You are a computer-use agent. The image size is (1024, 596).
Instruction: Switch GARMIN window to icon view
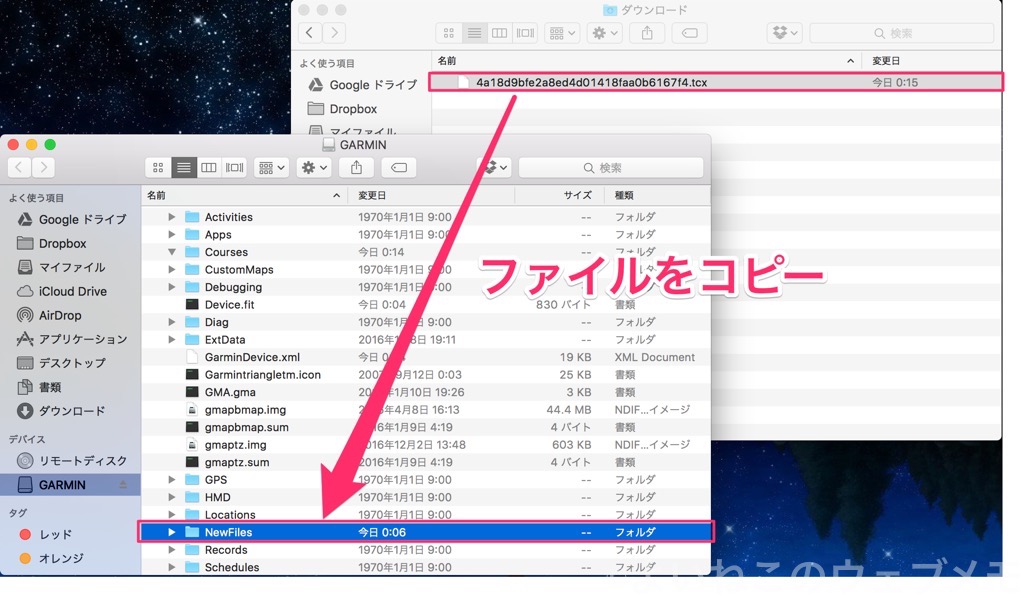[159, 168]
